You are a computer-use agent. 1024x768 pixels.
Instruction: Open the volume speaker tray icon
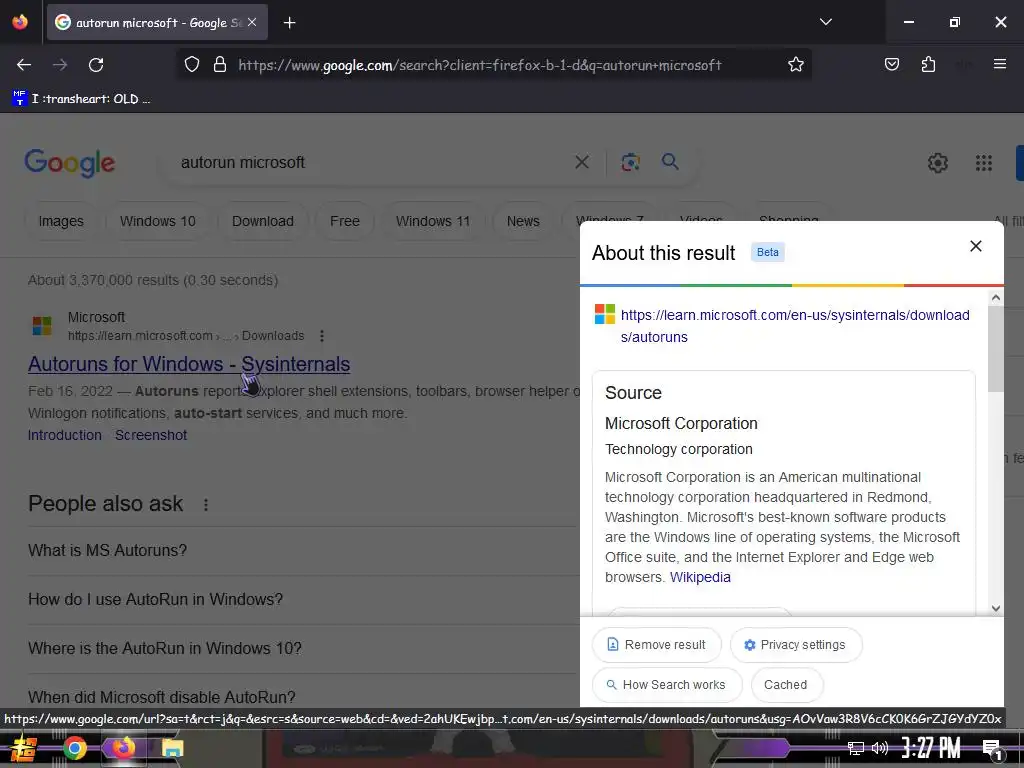tap(880, 748)
